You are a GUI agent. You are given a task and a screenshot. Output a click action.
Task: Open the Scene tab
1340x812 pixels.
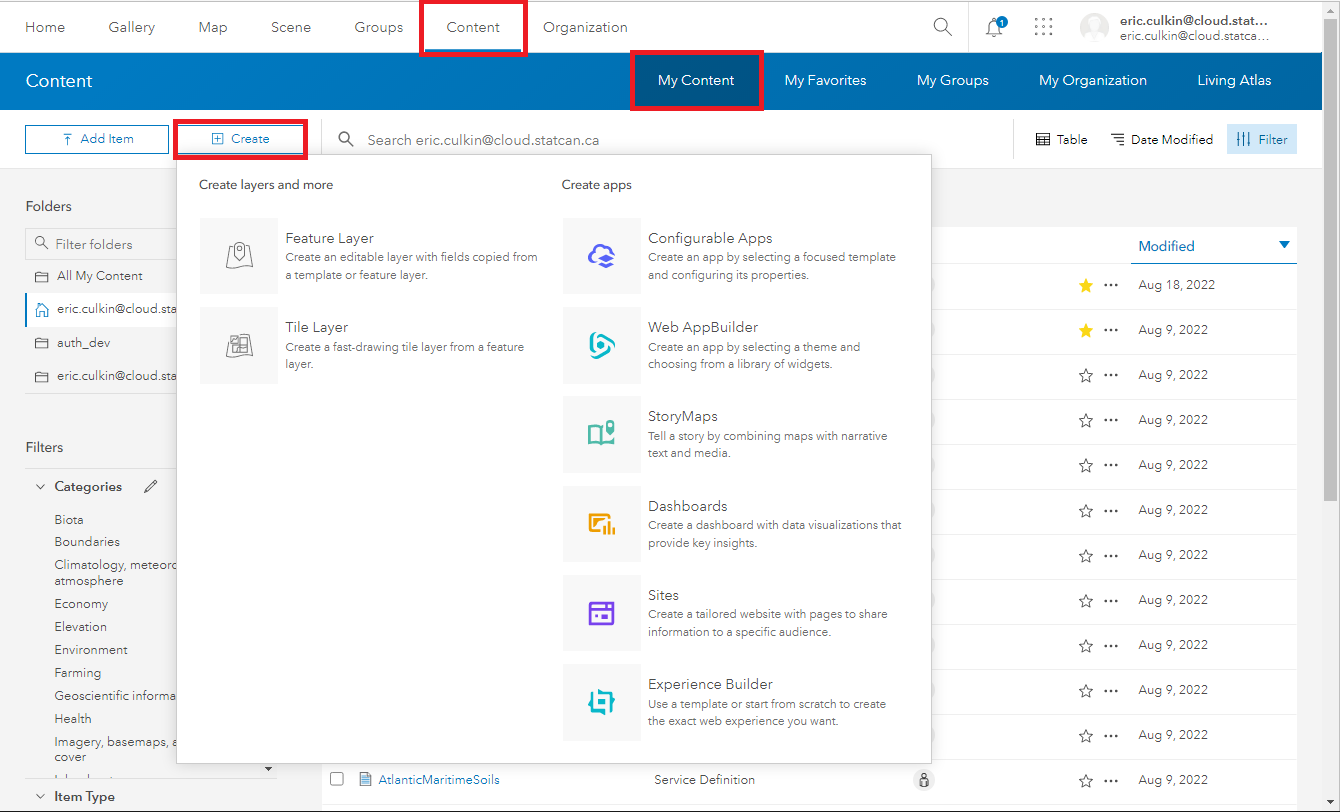(291, 27)
